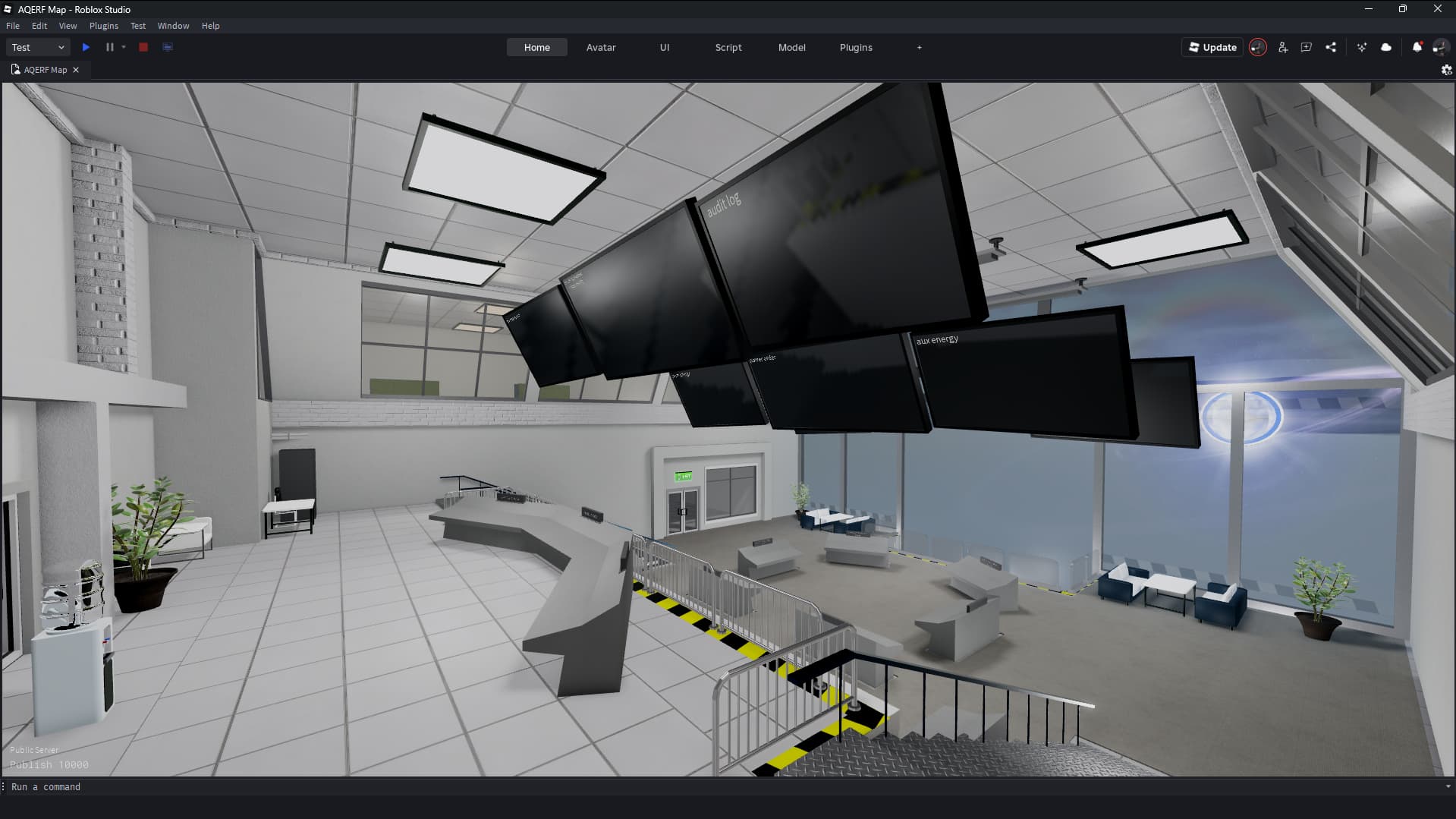Click the Roblox Studio logo in title bar

pos(8,9)
